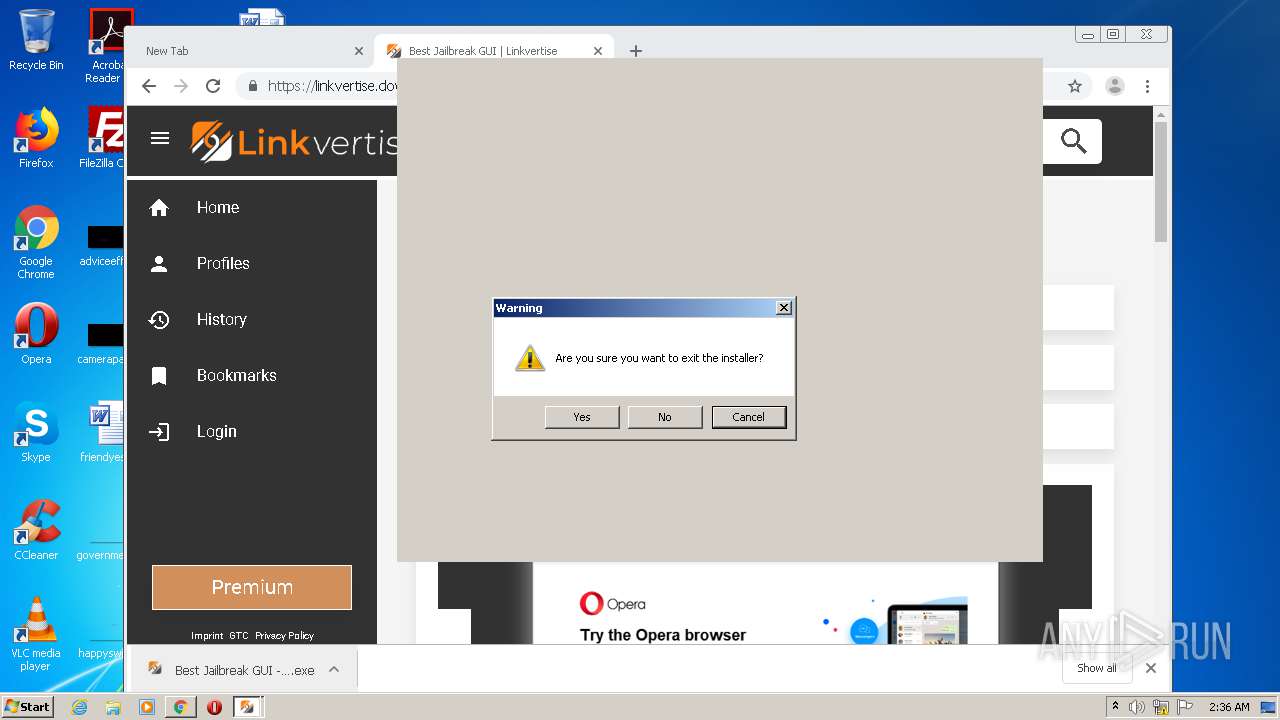Open the Imprint link

207,635
